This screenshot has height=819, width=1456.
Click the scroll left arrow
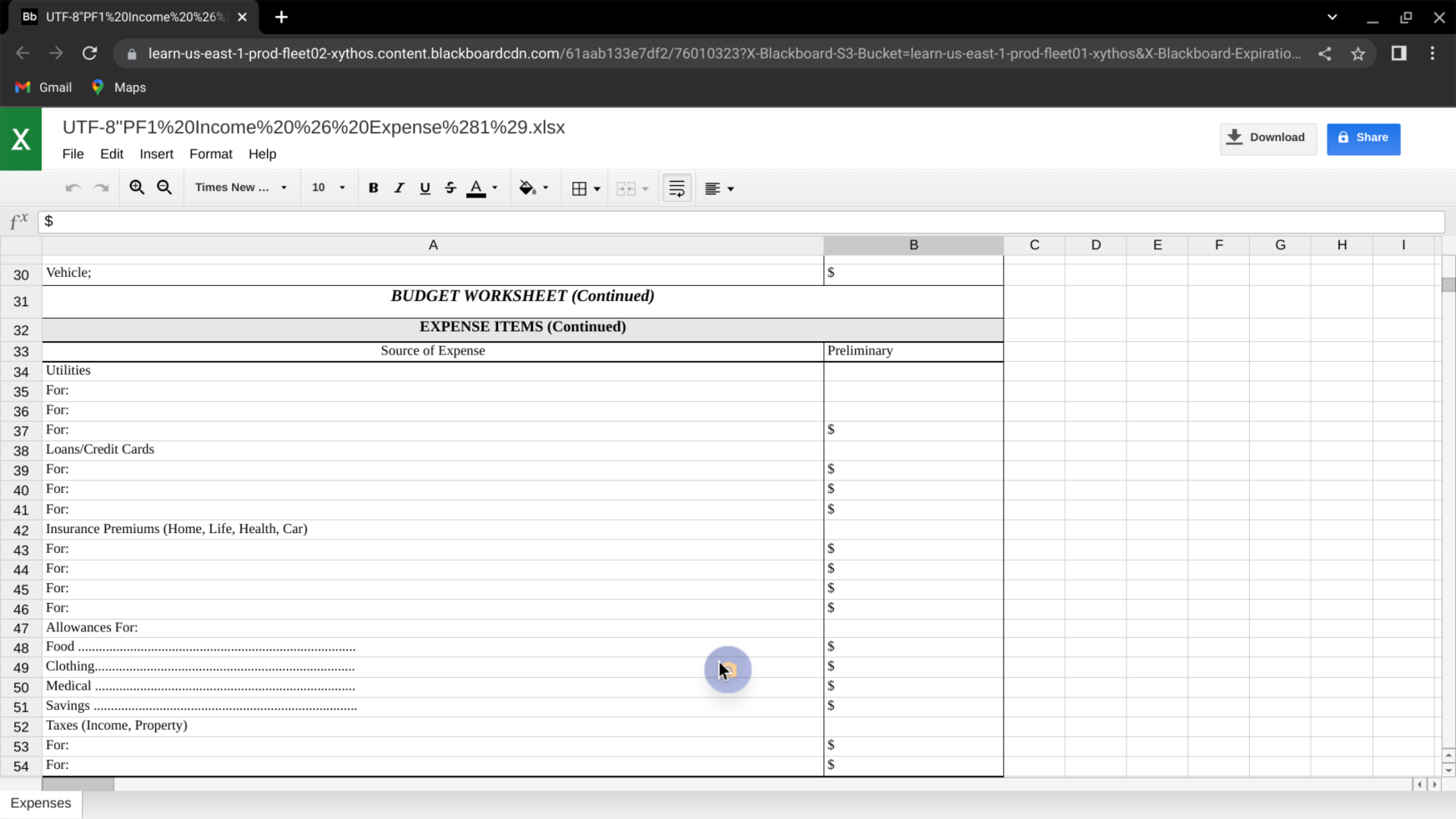click(x=1419, y=784)
